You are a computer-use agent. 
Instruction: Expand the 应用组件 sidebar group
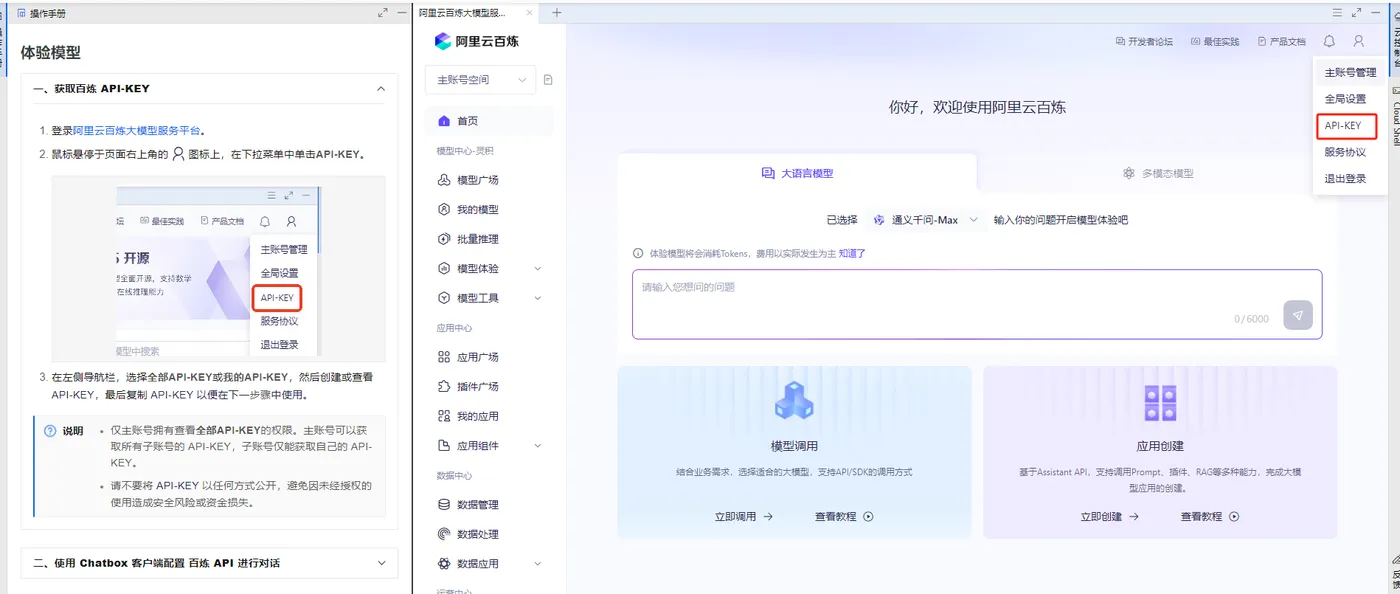538,446
